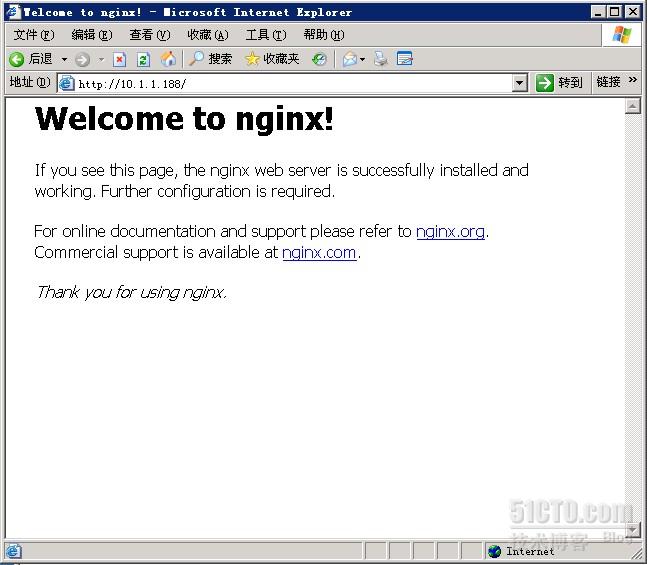Screen dimensions: 647x565
Task: Minimize the Internet Explorer window
Action: 598,12
